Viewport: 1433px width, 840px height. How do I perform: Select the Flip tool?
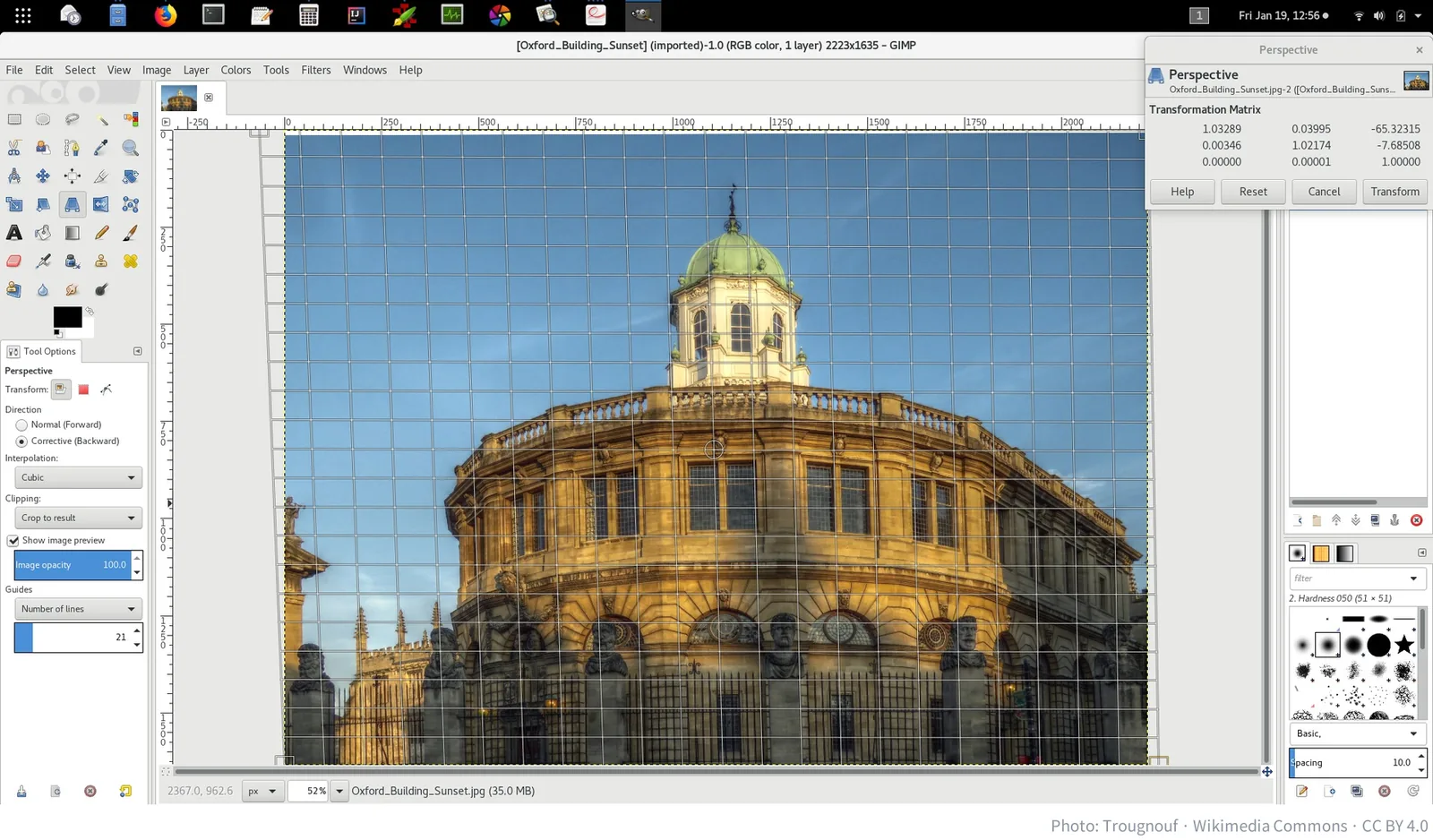tap(101, 205)
